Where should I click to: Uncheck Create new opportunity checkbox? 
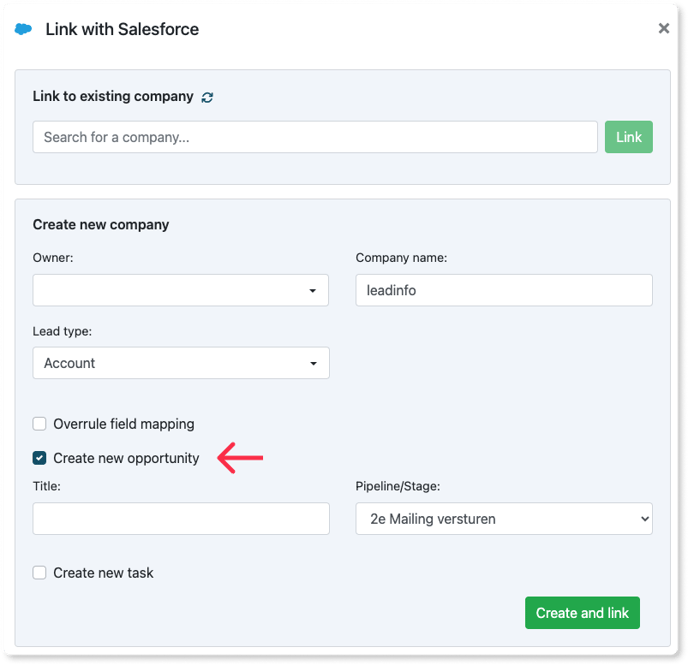(x=39, y=458)
